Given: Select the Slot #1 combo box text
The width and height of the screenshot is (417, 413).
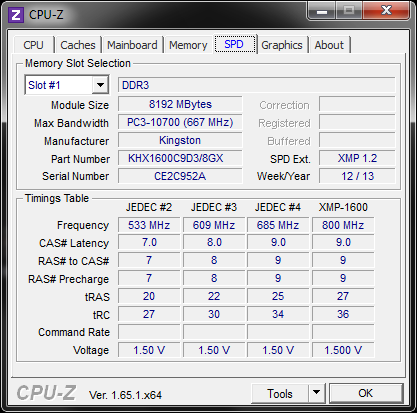Looking at the screenshot, I should [44, 85].
